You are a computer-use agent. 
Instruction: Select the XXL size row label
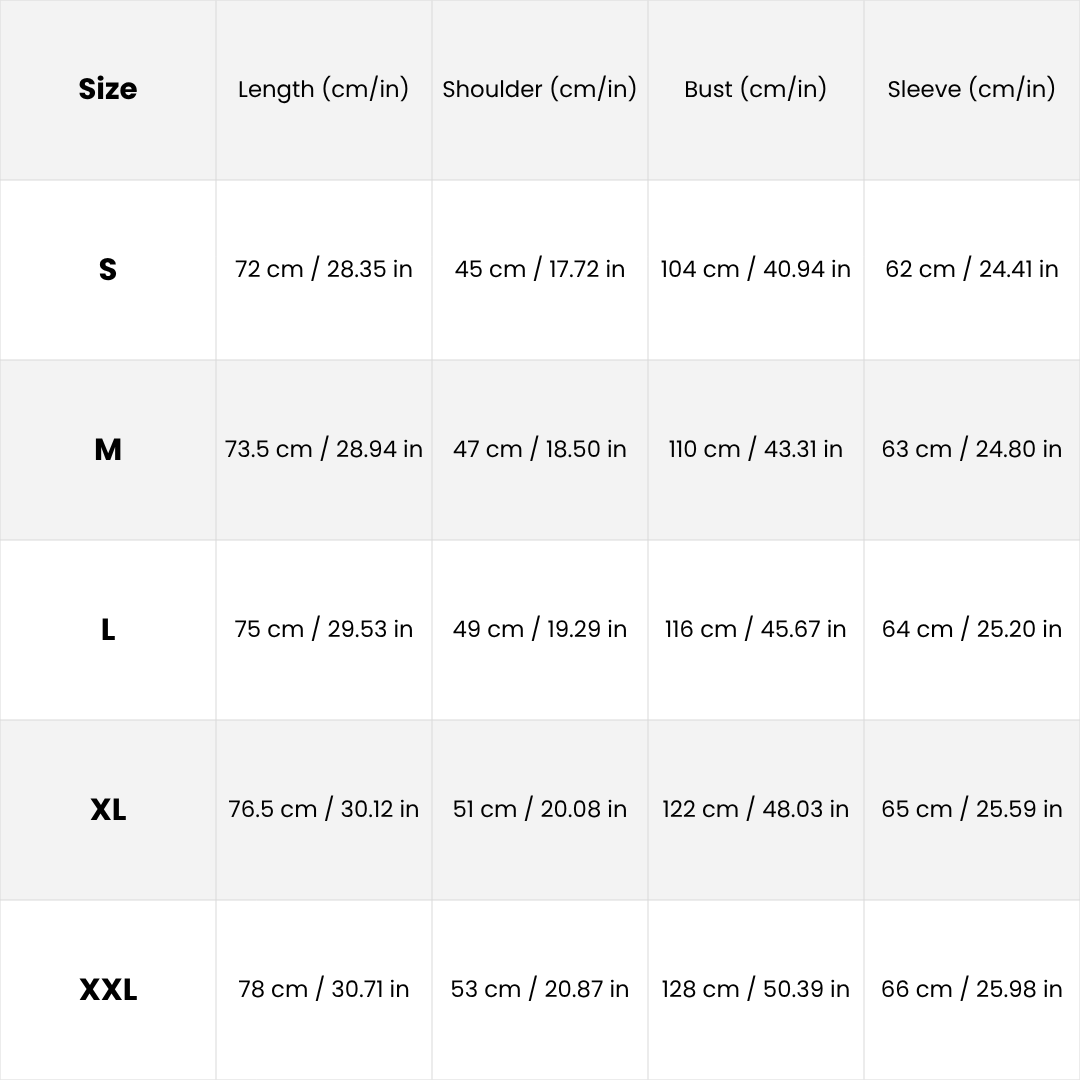pos(108,989)
